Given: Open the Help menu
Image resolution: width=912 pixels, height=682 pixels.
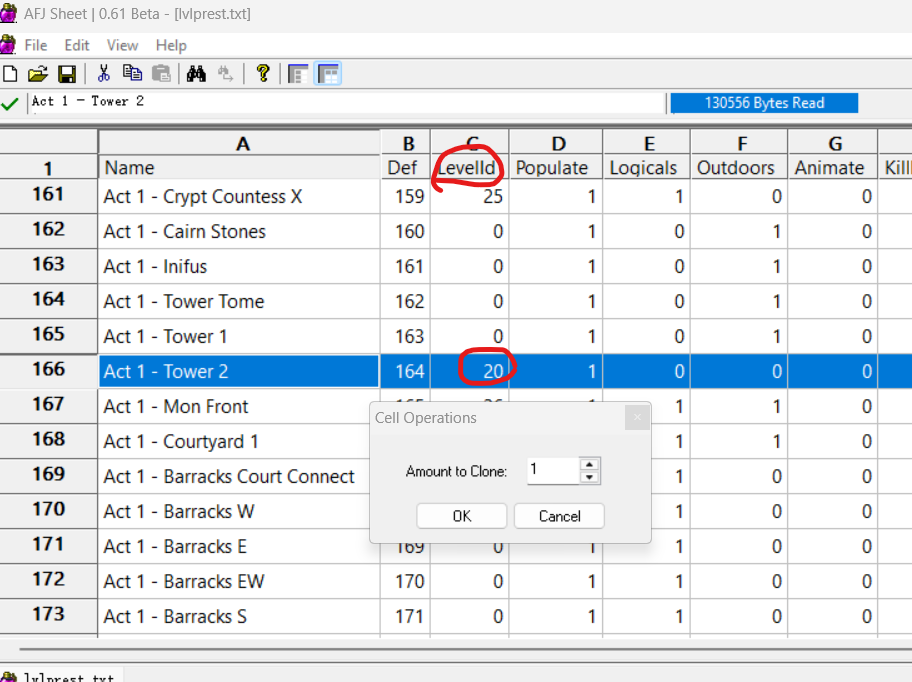Looking at the screenshot, I should pyautogui.click(x=171, y=45).
